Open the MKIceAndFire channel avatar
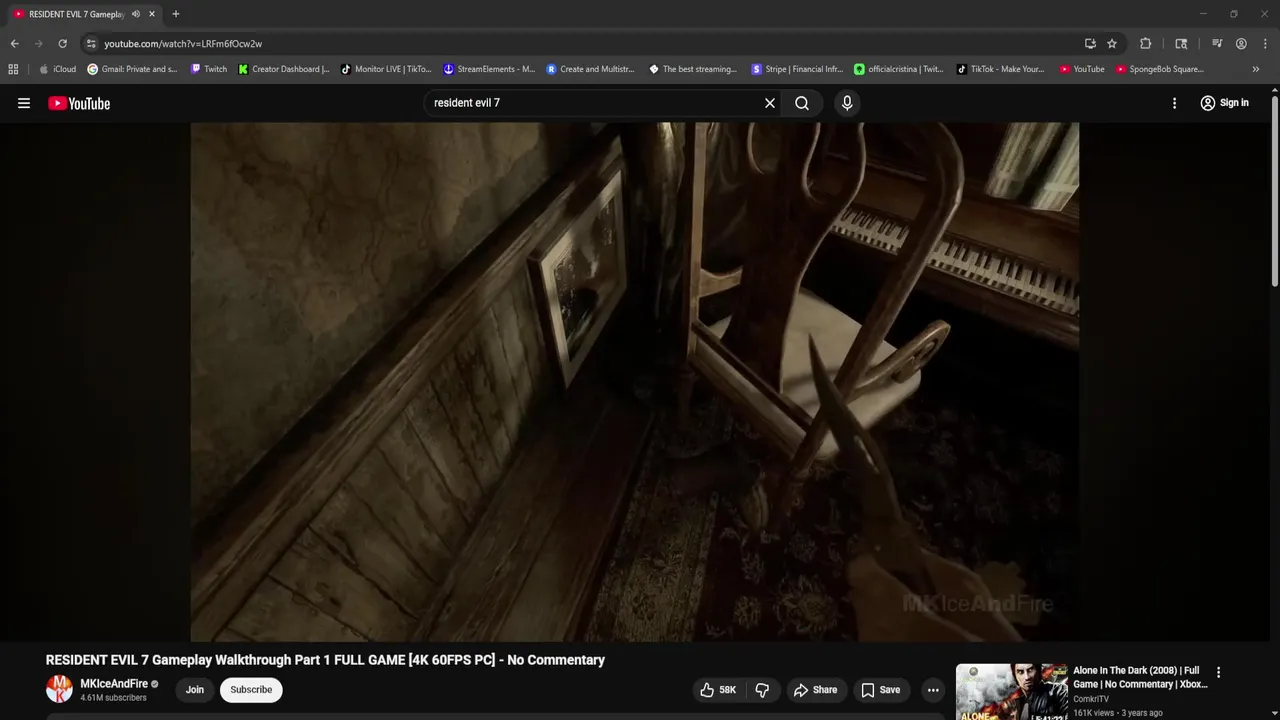This screenshot has width=1280, height=720. [x=59, y=689]
